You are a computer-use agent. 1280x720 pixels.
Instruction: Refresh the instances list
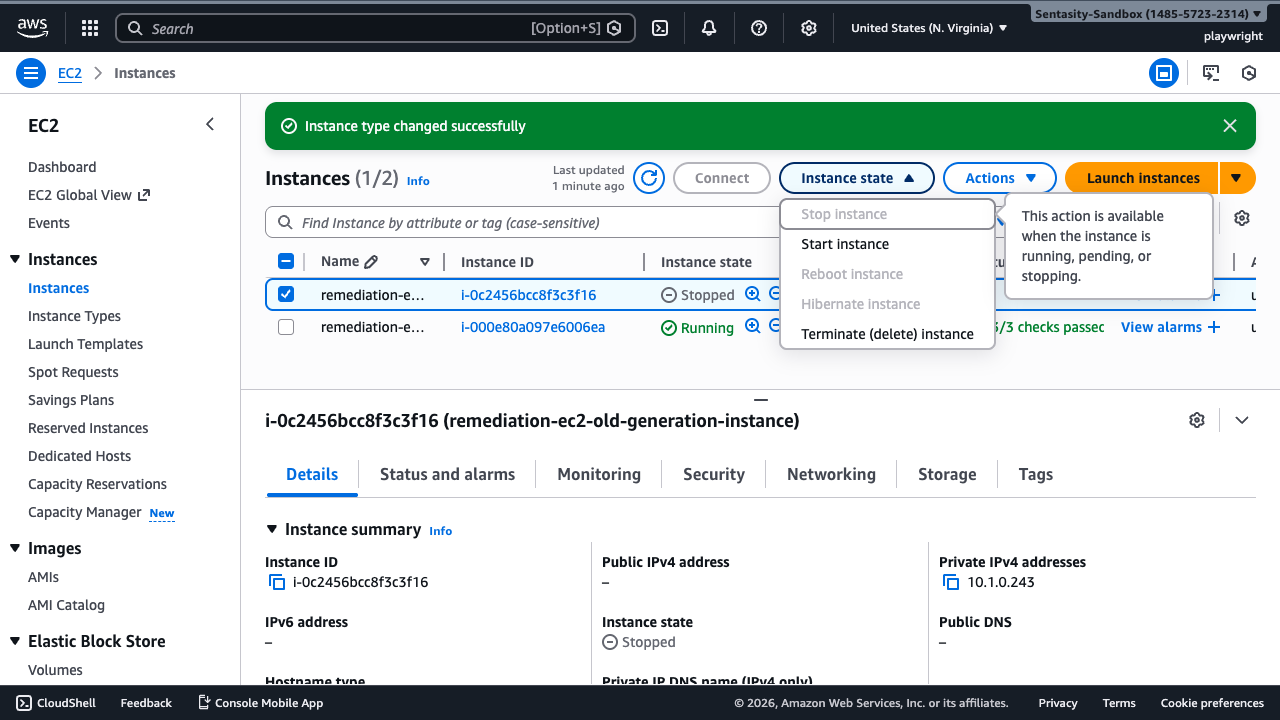[648, 177]
